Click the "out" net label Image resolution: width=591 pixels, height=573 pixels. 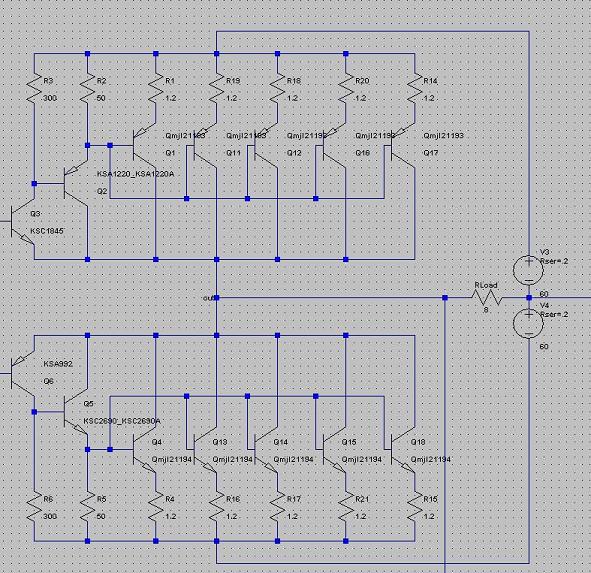(x=208, y=298)
